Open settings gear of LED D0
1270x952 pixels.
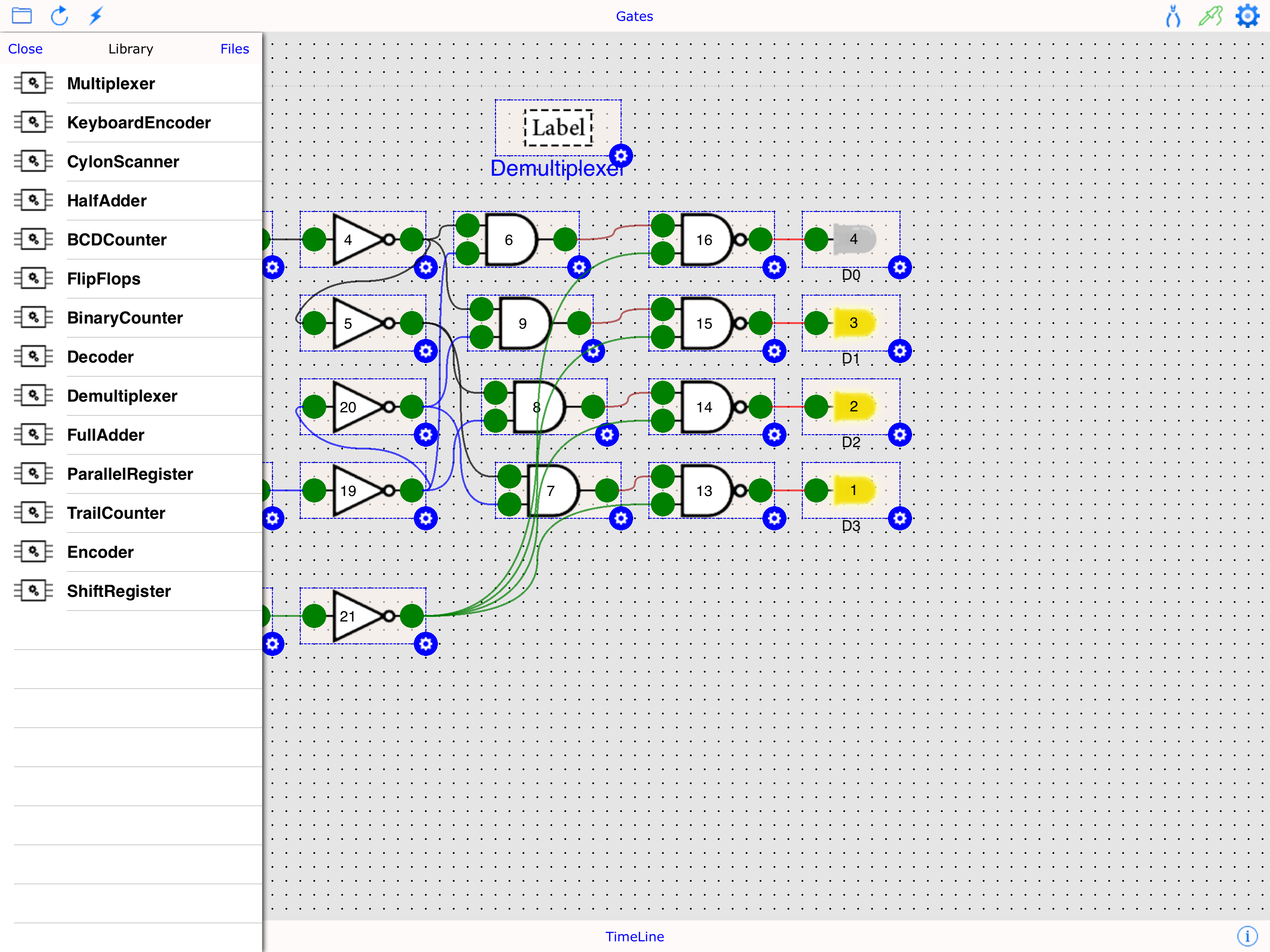[x=900, y=267]
